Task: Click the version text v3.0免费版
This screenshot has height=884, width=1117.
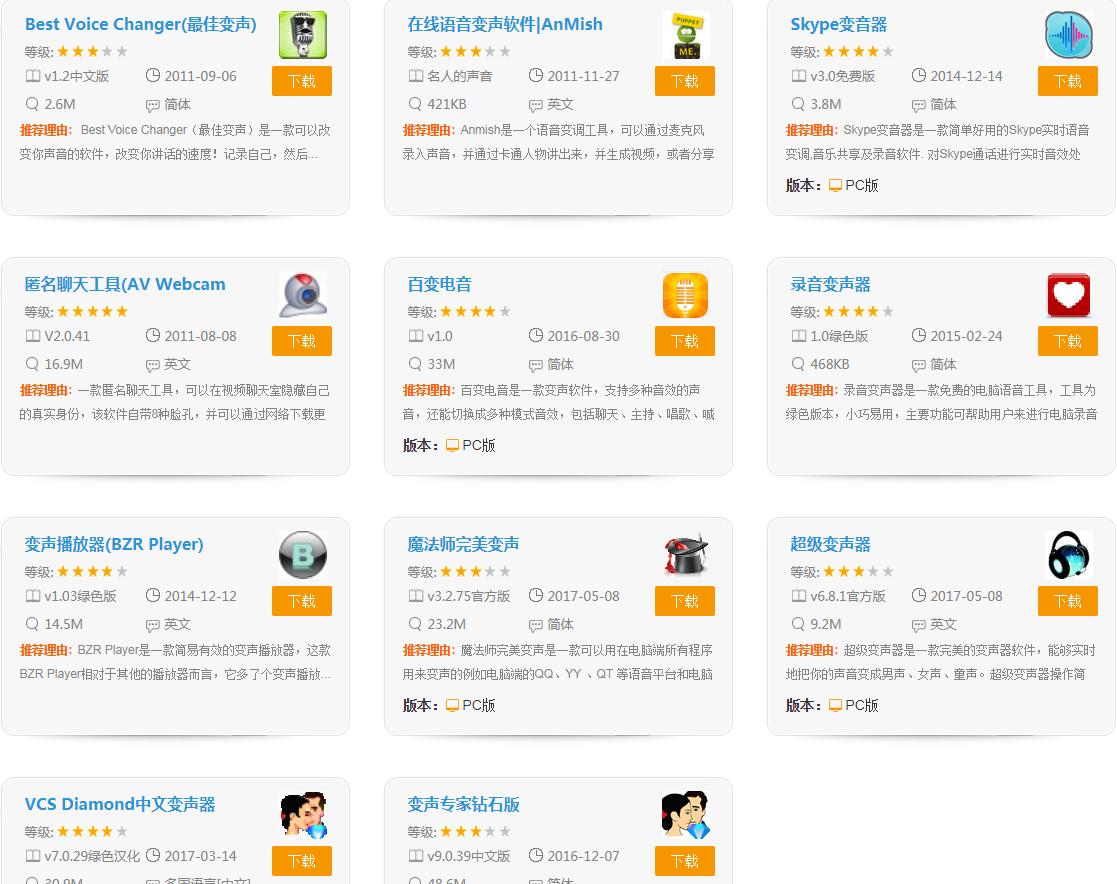Action: pos(843,76)
